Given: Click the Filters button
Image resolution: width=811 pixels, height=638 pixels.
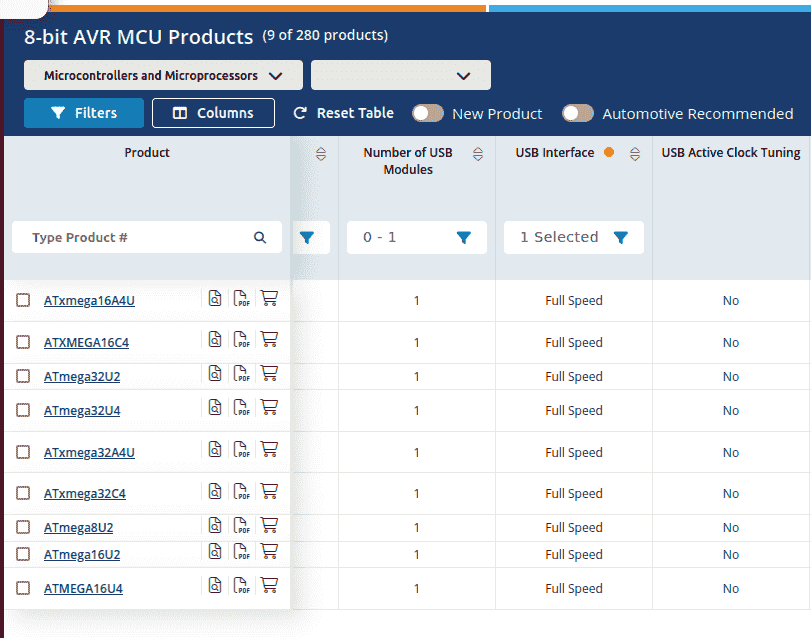Looking at the screenshot, I should (x=84, y=113).
